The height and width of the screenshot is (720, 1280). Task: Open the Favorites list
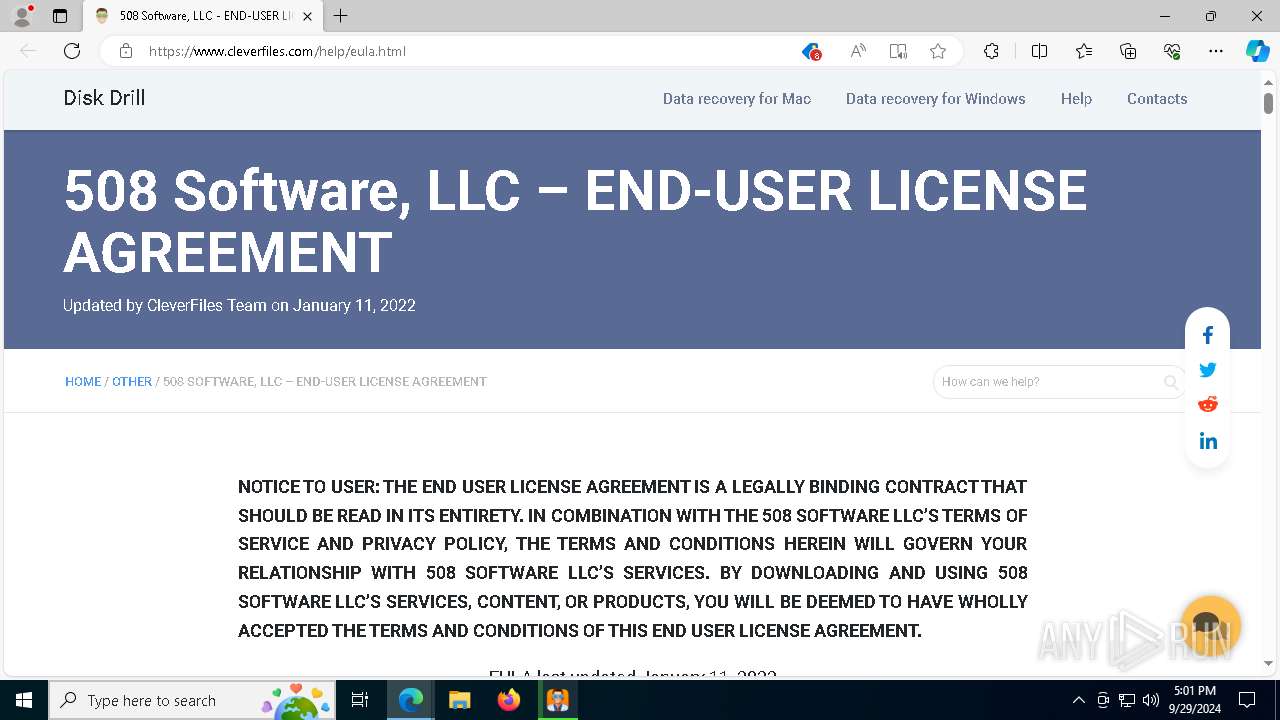pyautogui.click(x=1084, y=51)
